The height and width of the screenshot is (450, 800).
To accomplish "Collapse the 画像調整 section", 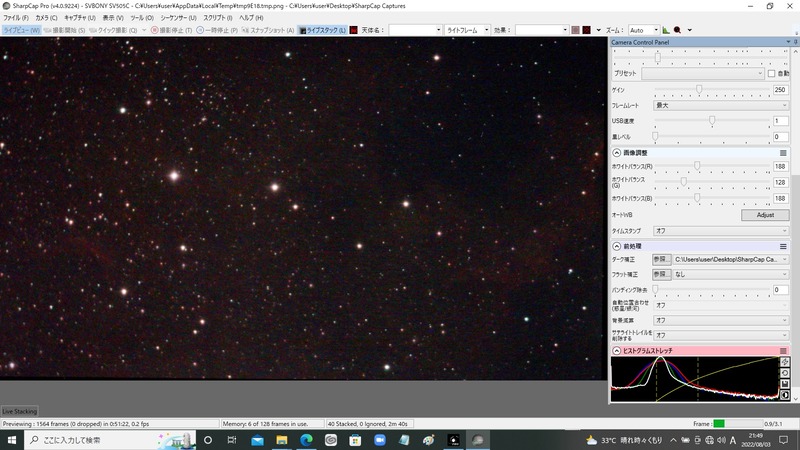I will 616,153.
